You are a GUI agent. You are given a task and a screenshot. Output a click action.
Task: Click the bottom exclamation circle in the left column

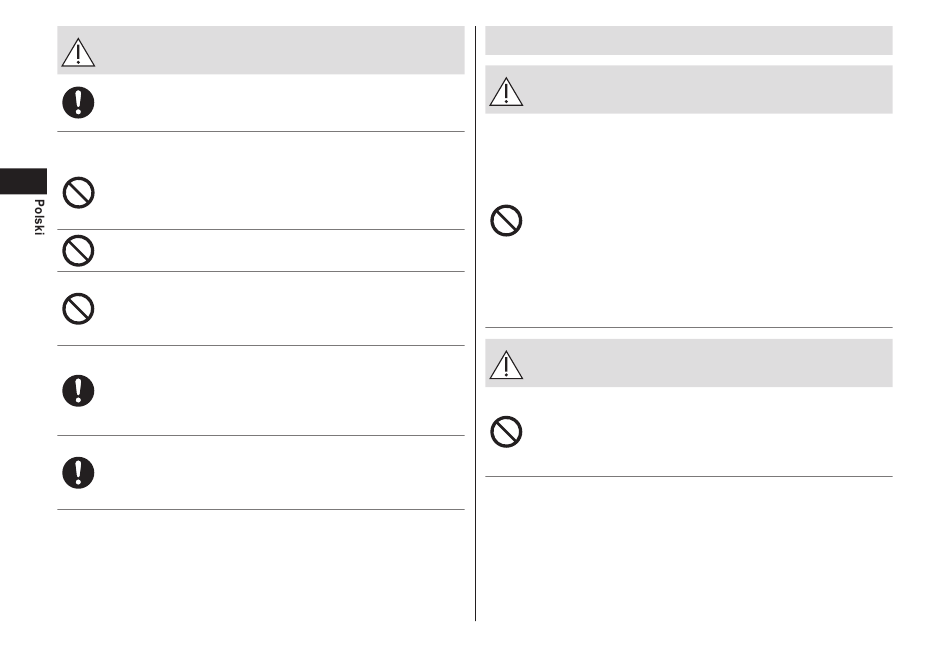pyautogui.click(x=78, y=472)
